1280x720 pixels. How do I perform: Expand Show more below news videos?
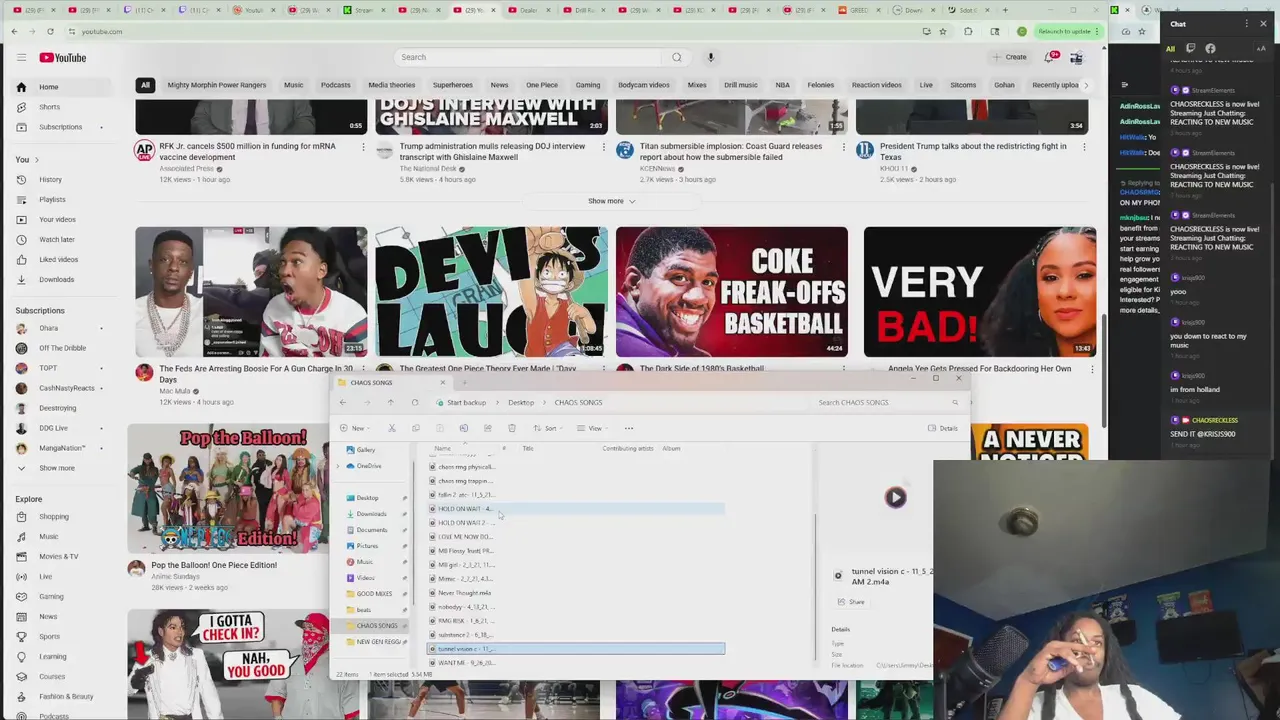[611, 201]
